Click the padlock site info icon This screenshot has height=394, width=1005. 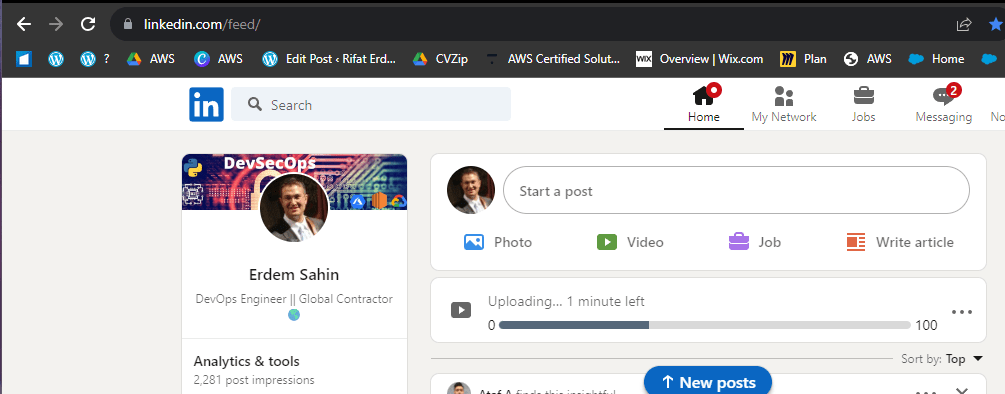128,24
